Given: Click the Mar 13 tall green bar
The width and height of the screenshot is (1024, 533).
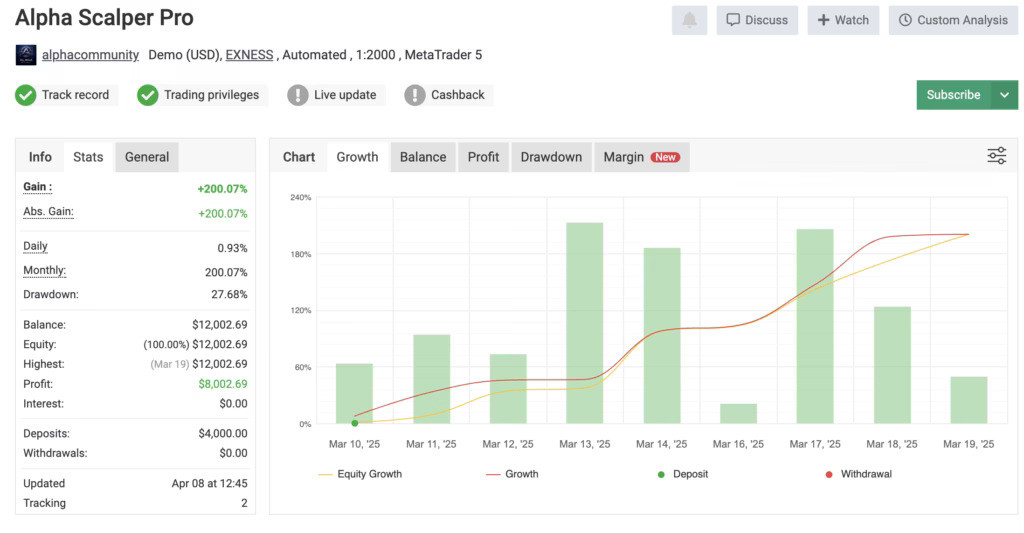Looking at the screenshot, I should [585, 322].
